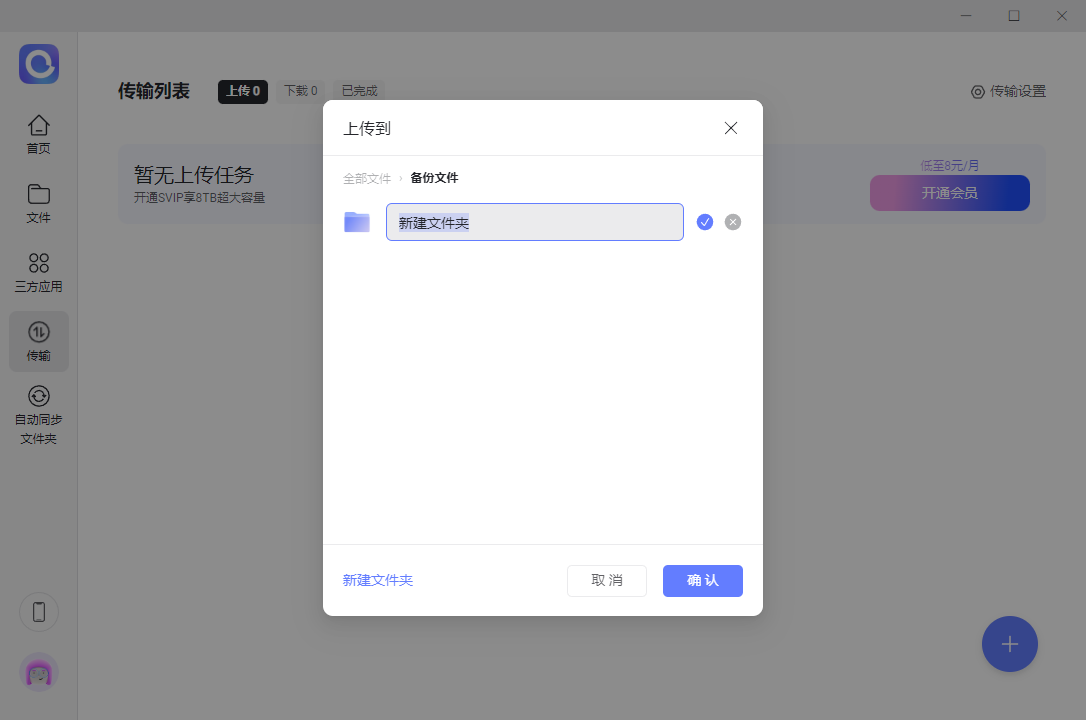Click the app logo at top left
This screenshot has height=720, width=1086.
(x=38, y=63)
